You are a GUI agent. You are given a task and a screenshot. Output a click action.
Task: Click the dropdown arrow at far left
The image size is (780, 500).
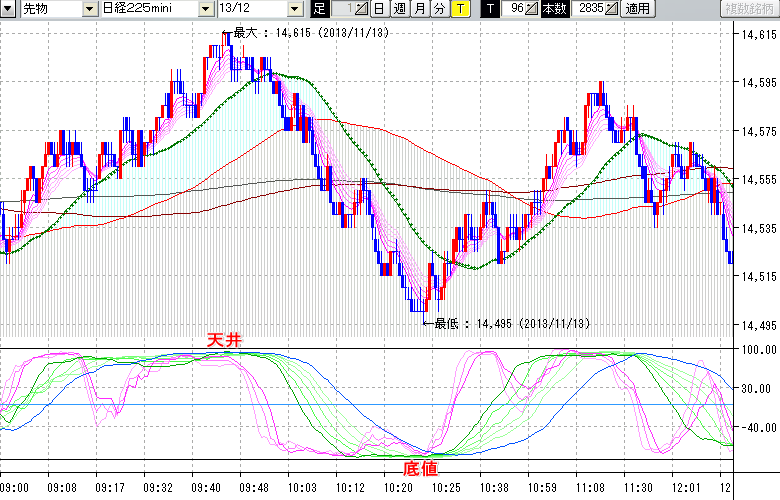click(7, 9)
